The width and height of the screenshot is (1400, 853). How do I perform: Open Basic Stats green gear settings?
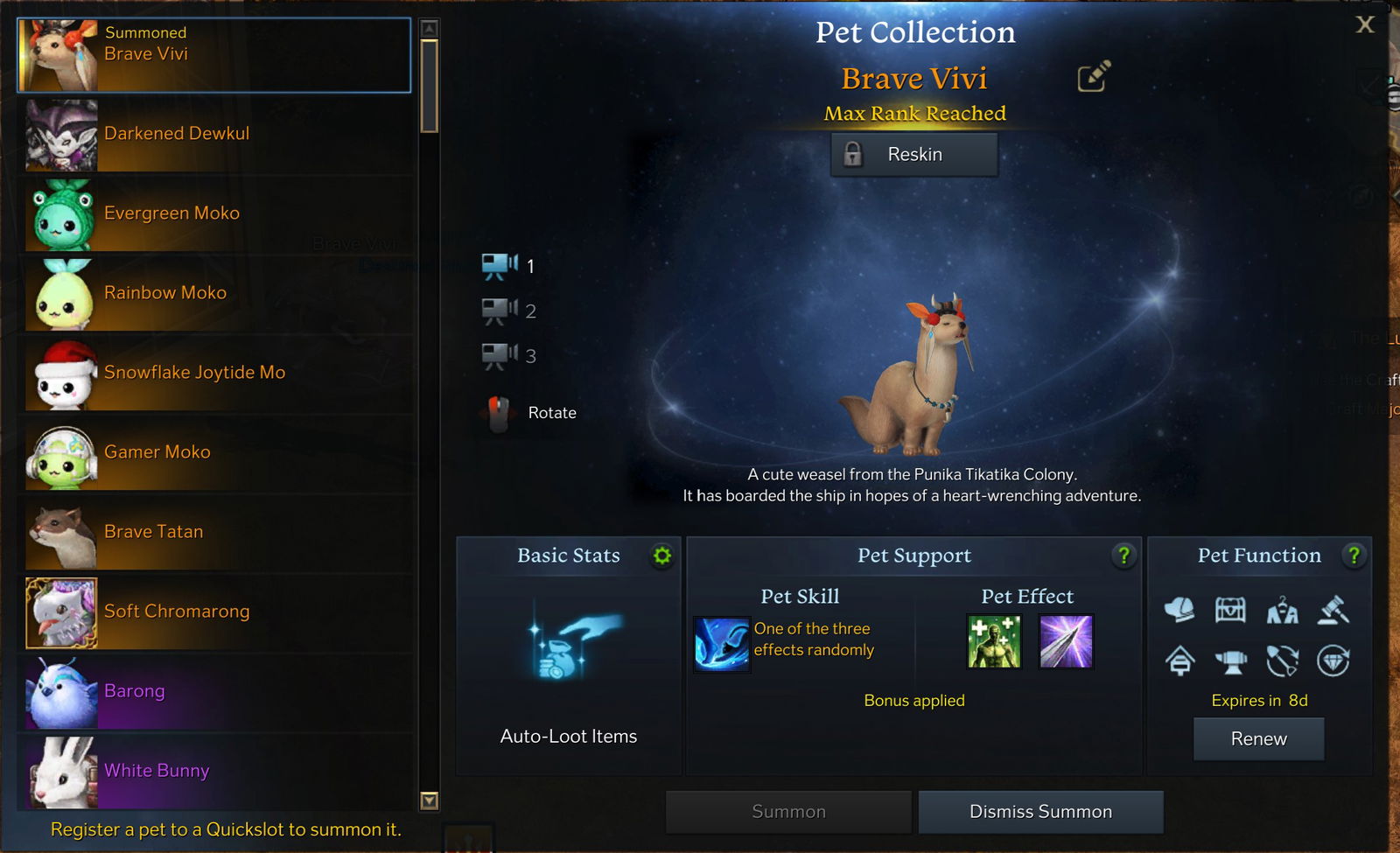point(662,556)
